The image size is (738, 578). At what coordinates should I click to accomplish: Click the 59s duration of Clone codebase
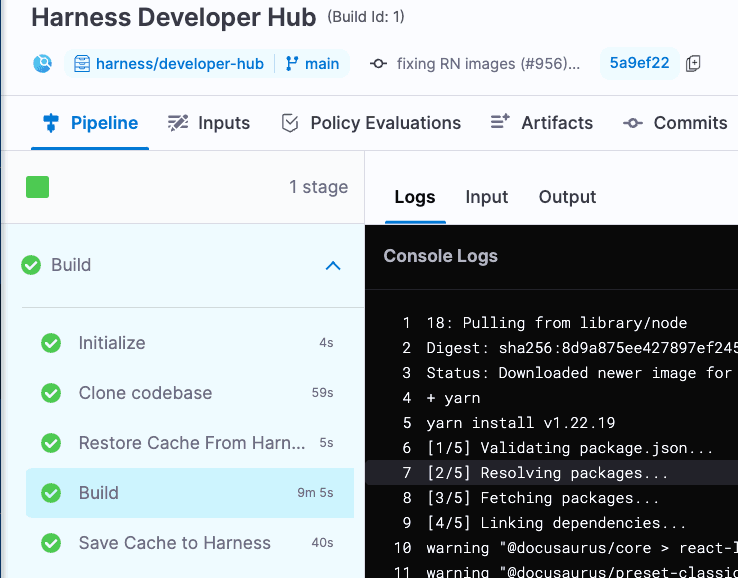click(322, 393)
